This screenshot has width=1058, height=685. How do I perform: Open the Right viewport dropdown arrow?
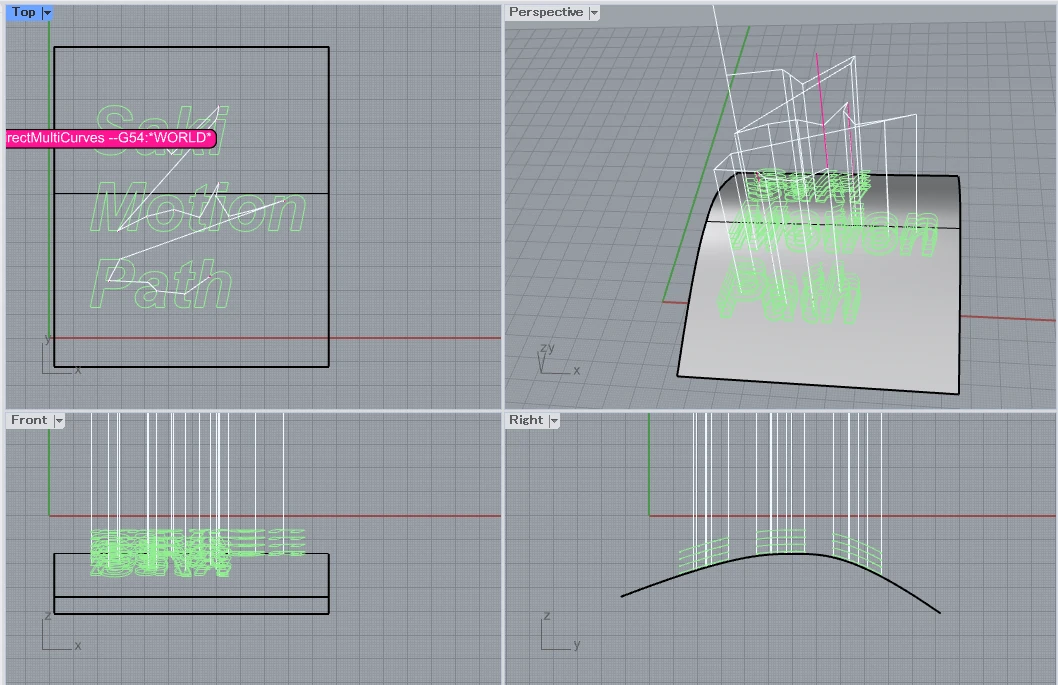point(554,420)
